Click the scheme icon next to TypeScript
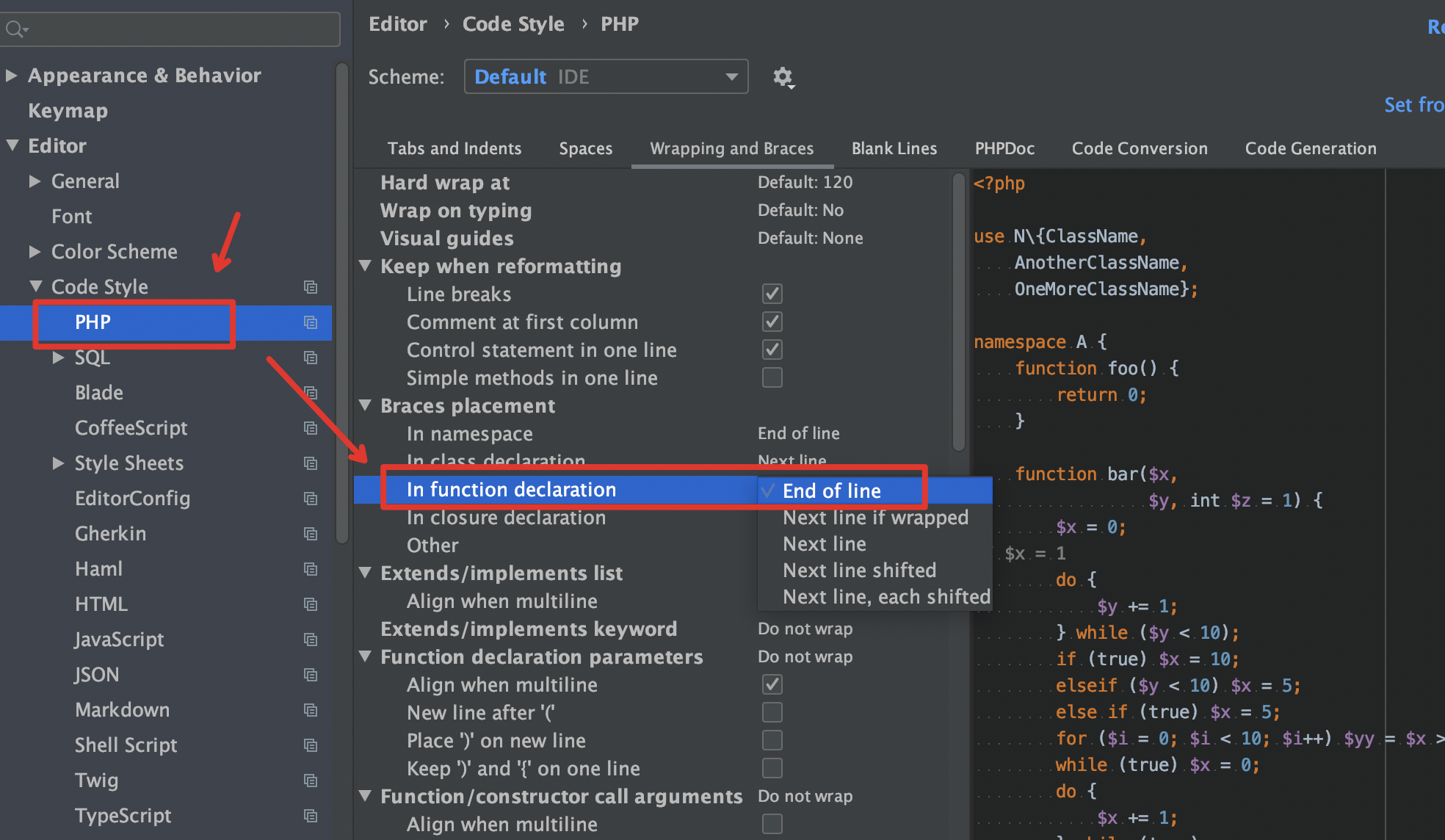This screenshot has width=1445, height=840. click(311, 816)
